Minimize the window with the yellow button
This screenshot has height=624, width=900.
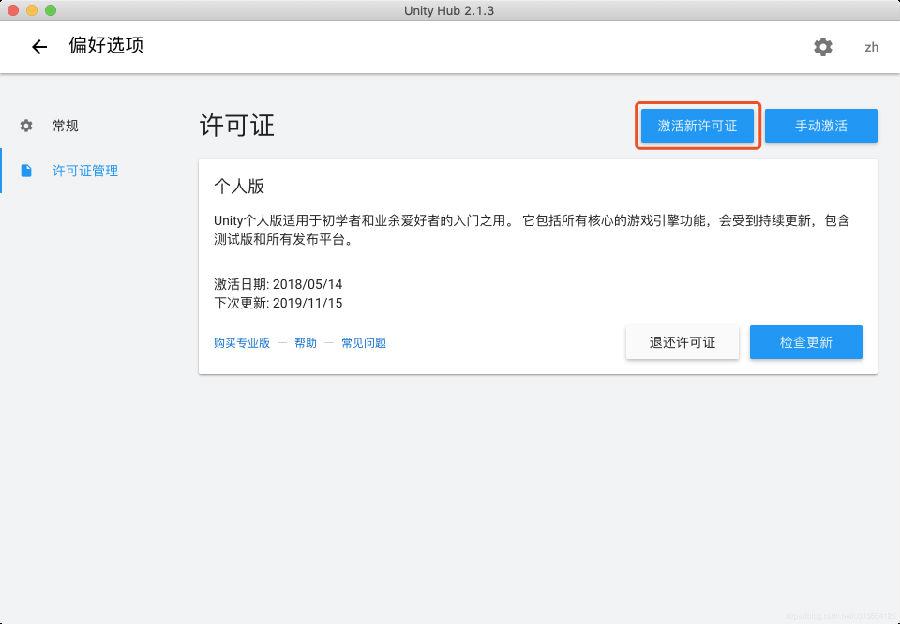[32, 10]
